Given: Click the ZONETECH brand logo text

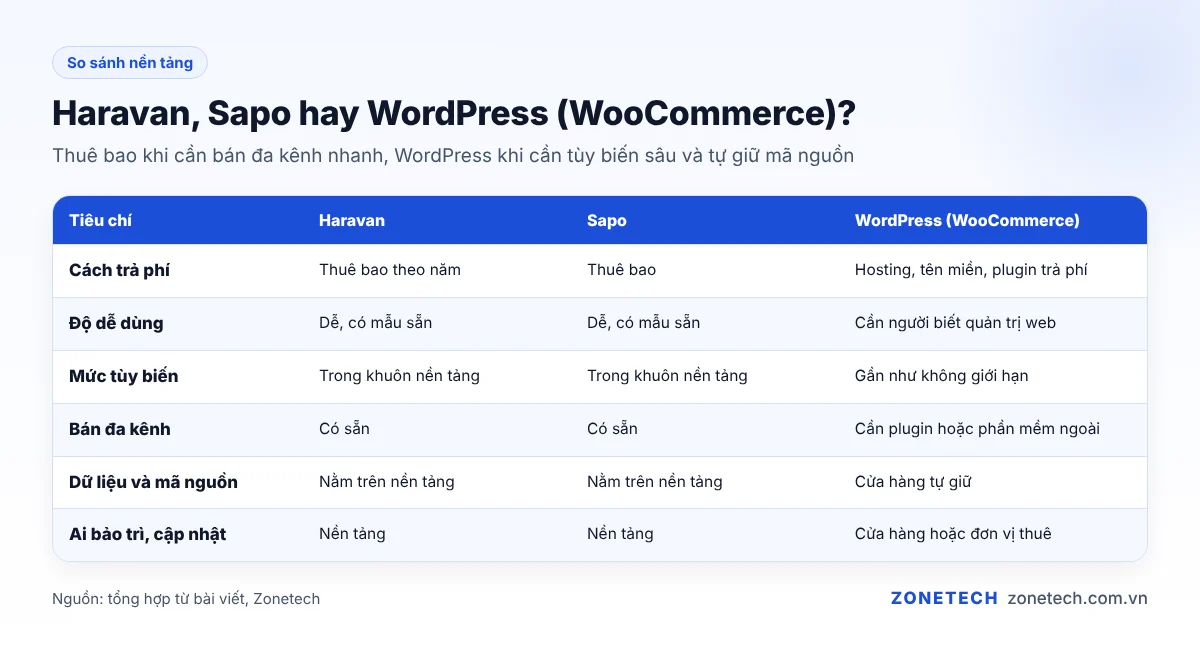Looking at the screenshot, I should [x=944, y=598].
